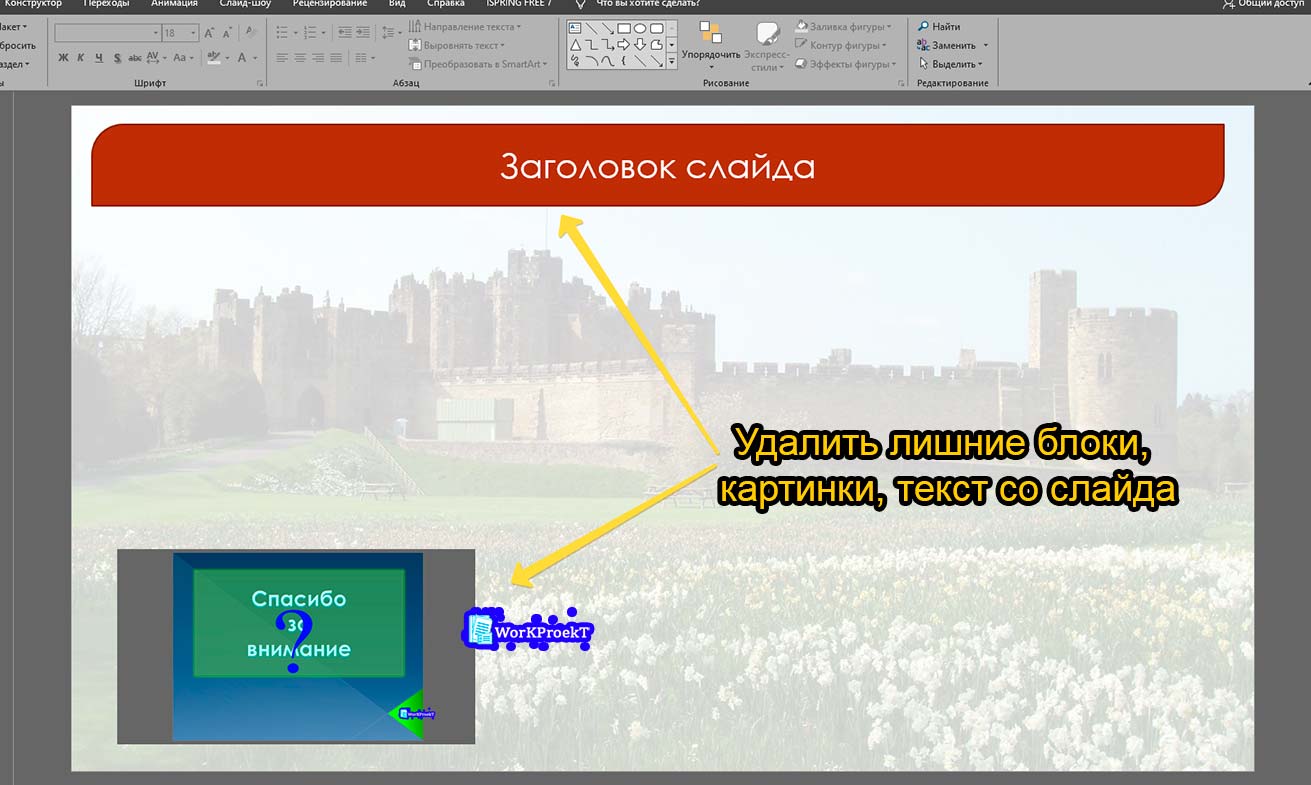Select the text box shape in gallery
Viewport: 1311px width, 785px height.
click(x=575, y=28)
